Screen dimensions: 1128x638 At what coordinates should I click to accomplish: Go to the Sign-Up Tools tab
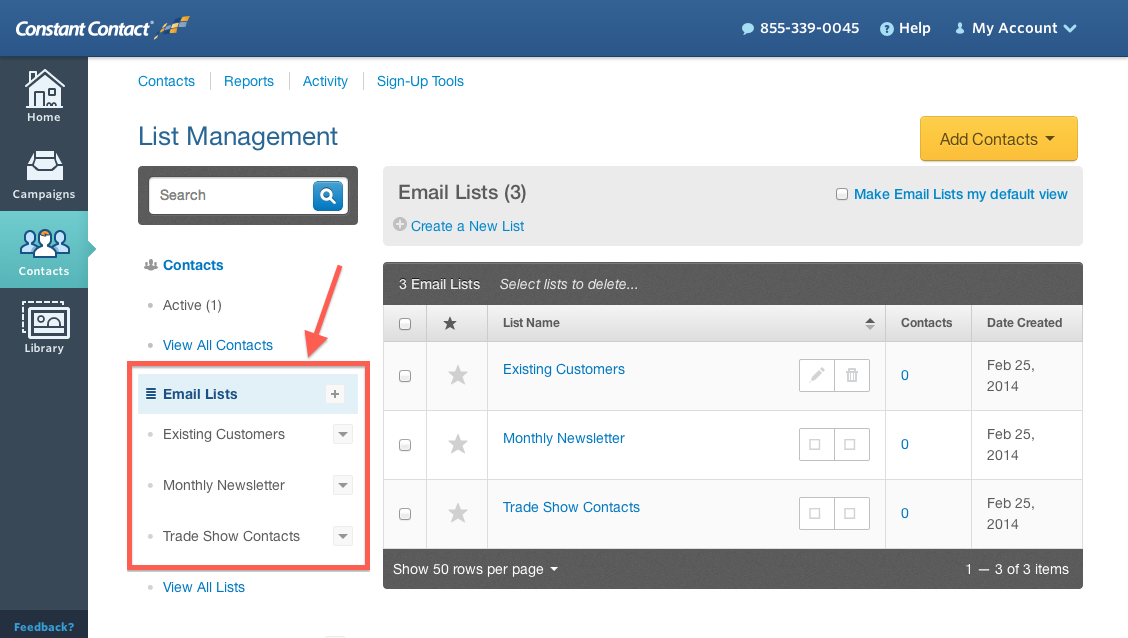(x=420, y=81)
